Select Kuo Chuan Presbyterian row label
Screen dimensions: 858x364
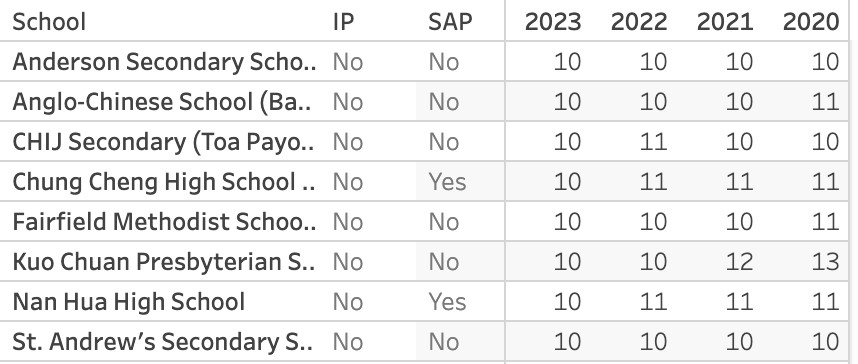pyautogui.click(x=164, y=262)
